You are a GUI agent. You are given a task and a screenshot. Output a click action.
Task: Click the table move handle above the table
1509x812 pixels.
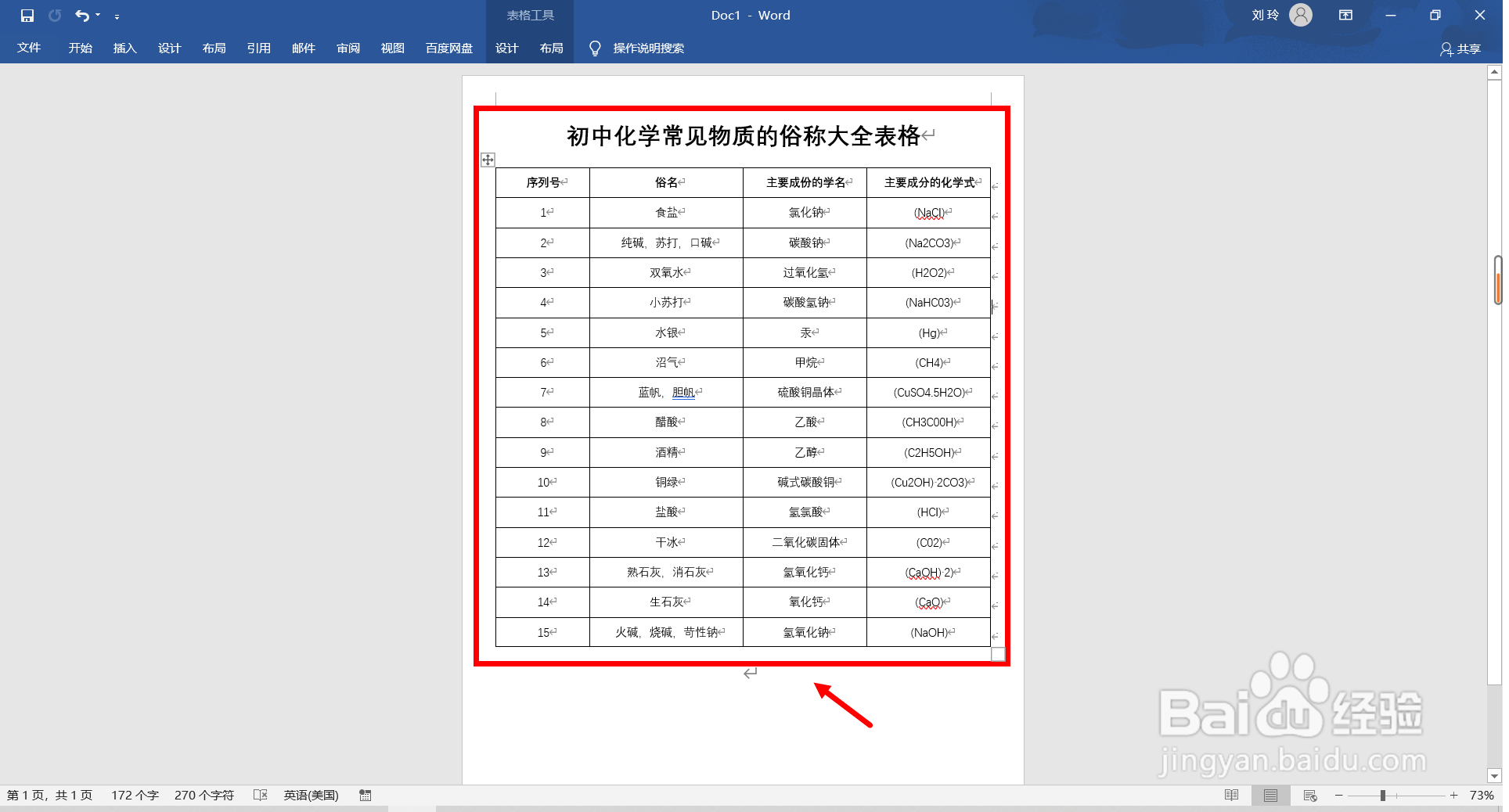pos(488,160)
